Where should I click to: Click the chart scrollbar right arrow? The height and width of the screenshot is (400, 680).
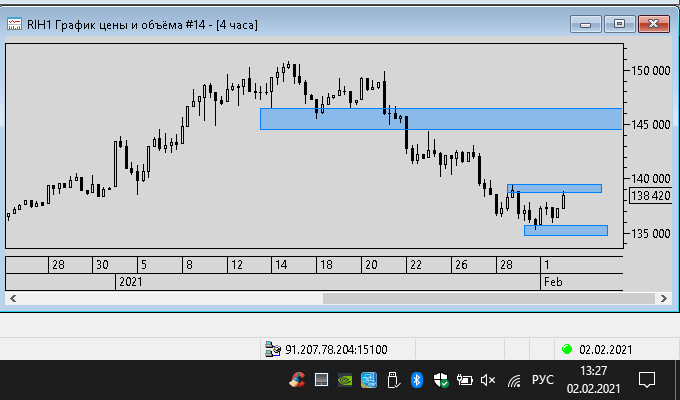pos(664,298)
